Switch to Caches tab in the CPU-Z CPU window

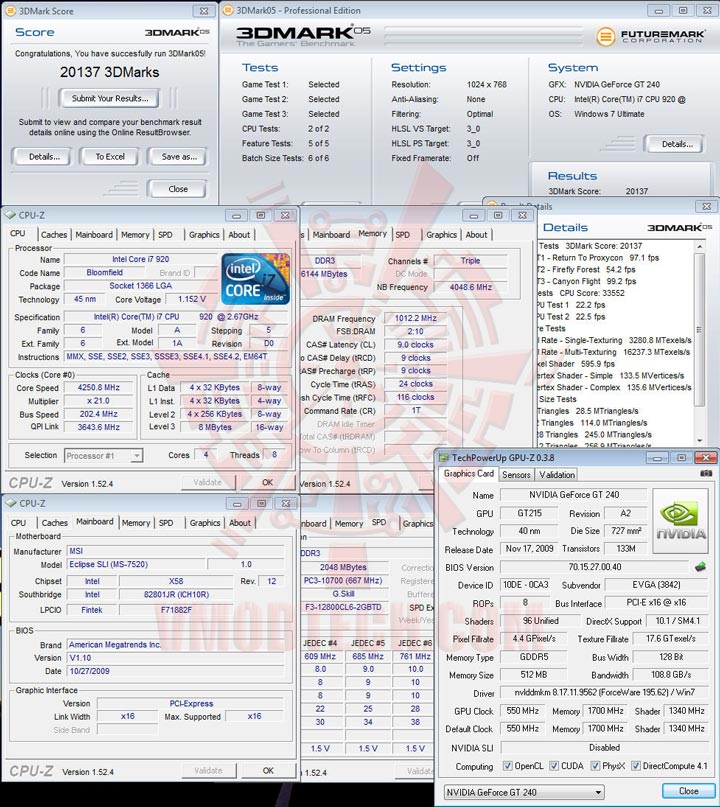pos(54,235)
